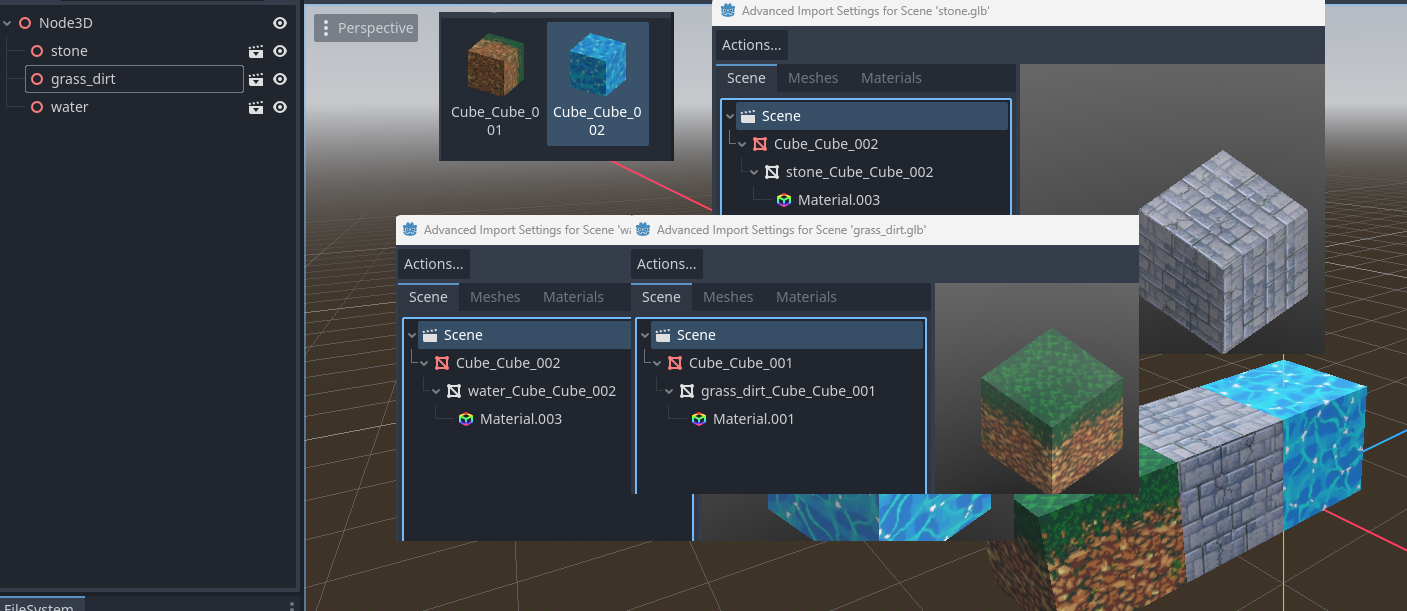Image resolution: width=1407 pixels, height=611 pixels.
Task: Hide the stone node in scene tree
Action: coord(280,51)
